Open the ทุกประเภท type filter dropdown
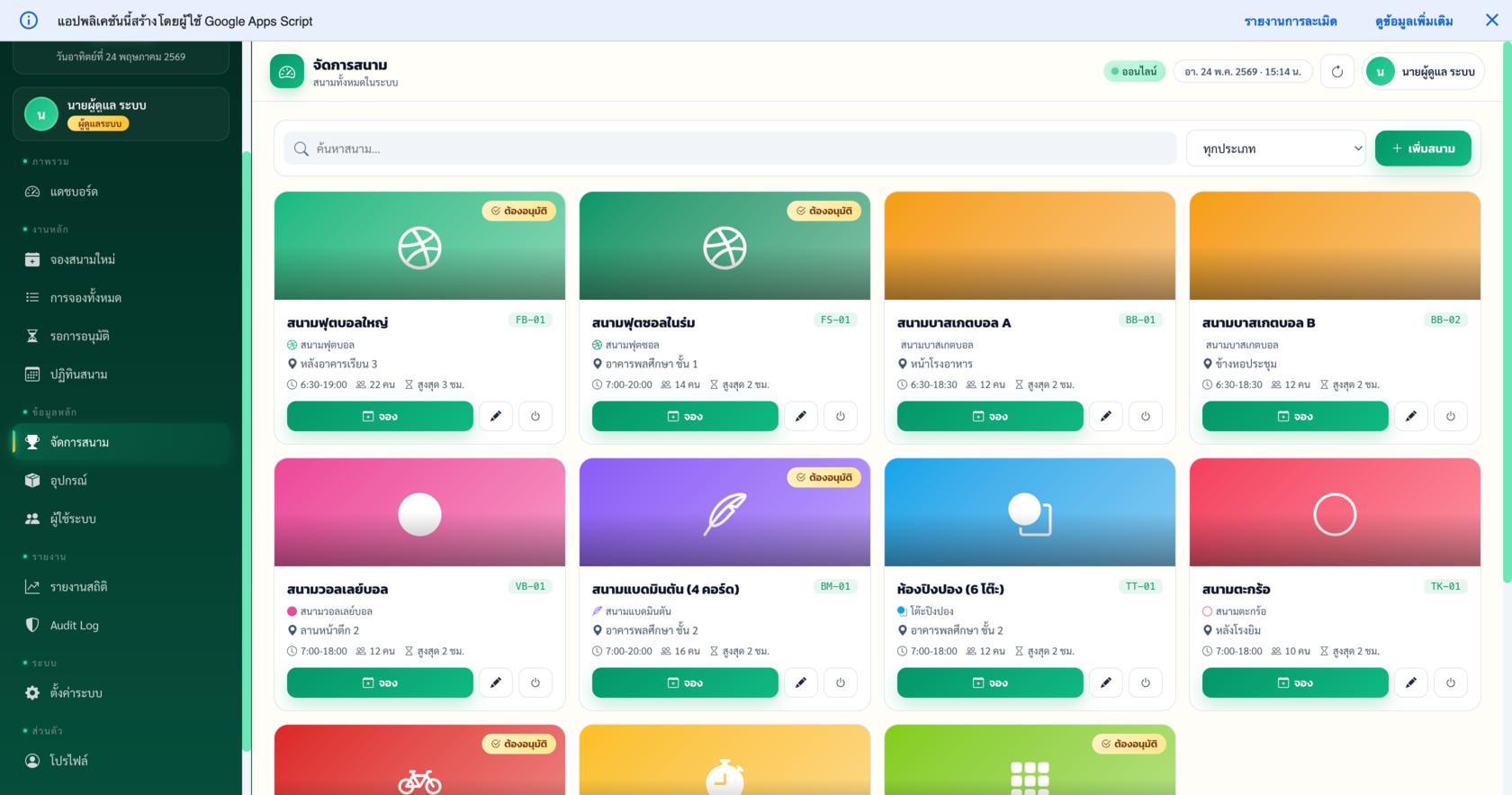The image size is (1512, 795). click(1276, 149)
